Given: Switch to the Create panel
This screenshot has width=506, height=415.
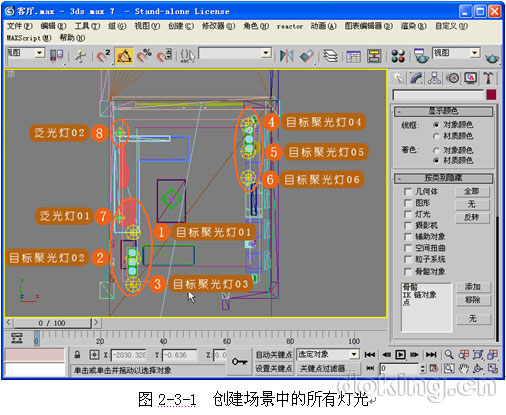Looking at the screenshot, I should (398, 78).
